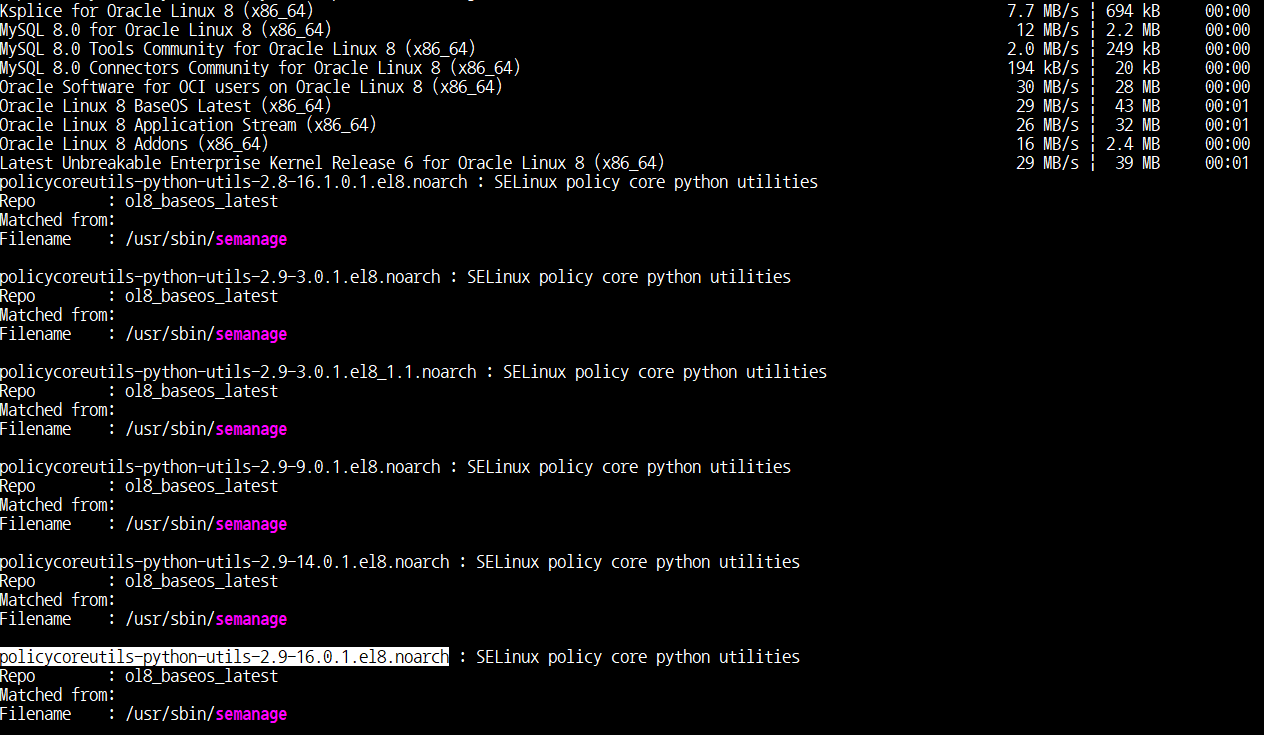
Task: Click the '2.2 MB' size value
Action: [x=1133, y=30]
